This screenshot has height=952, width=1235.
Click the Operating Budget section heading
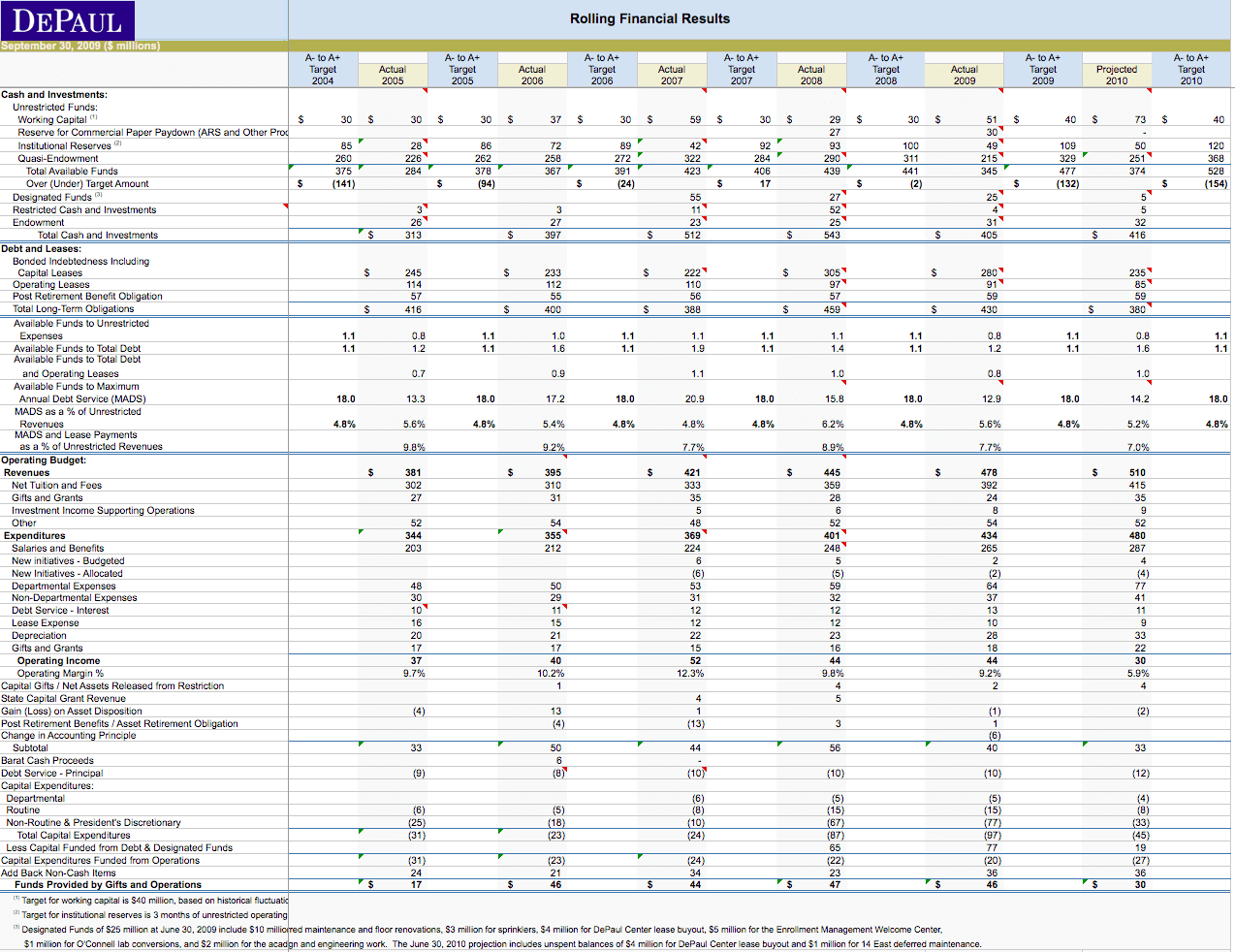click(44, 460)
